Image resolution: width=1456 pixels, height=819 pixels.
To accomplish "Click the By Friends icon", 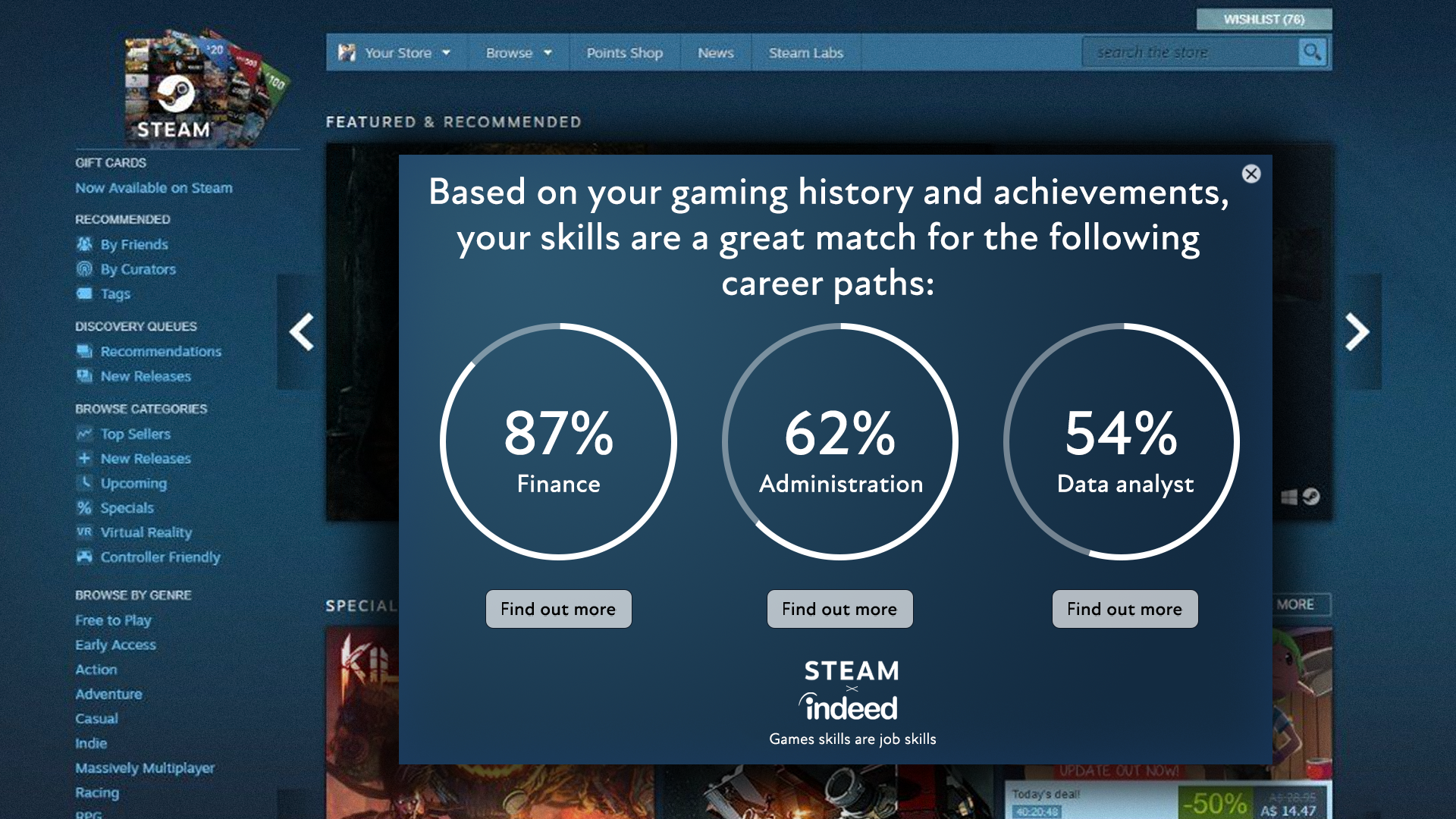I will (x=84, y=244).
